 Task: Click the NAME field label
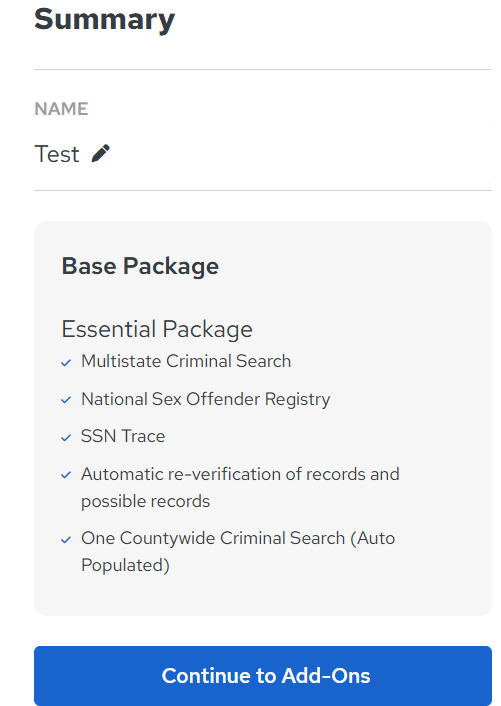61,109
